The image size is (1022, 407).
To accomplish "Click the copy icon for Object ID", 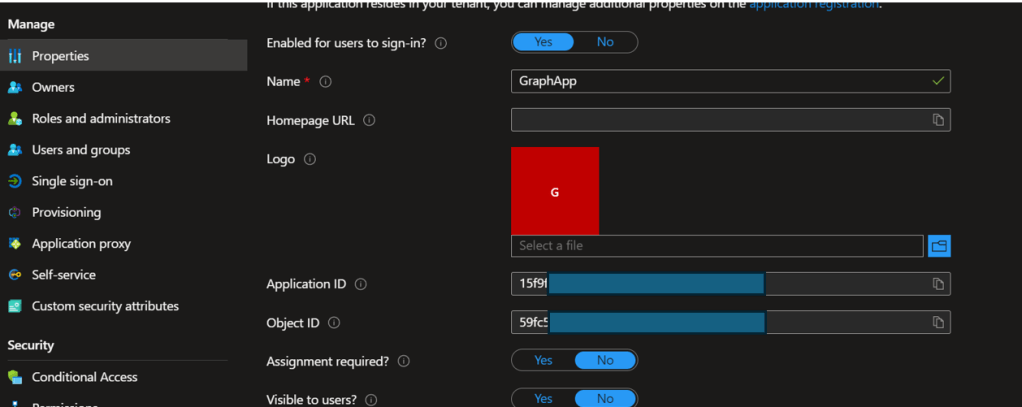I will pyautogui.click(x=938, y=322).
